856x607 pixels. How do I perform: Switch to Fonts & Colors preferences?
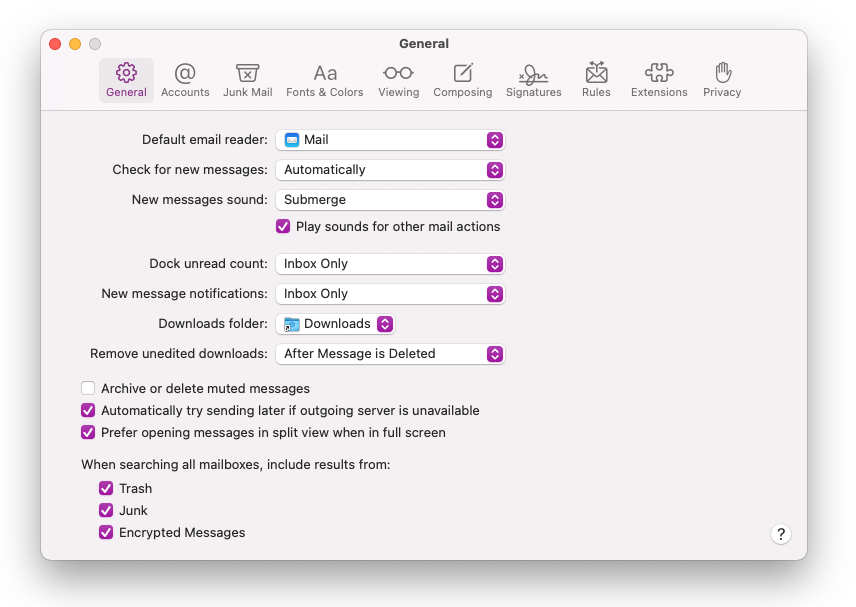pos(324,80)
